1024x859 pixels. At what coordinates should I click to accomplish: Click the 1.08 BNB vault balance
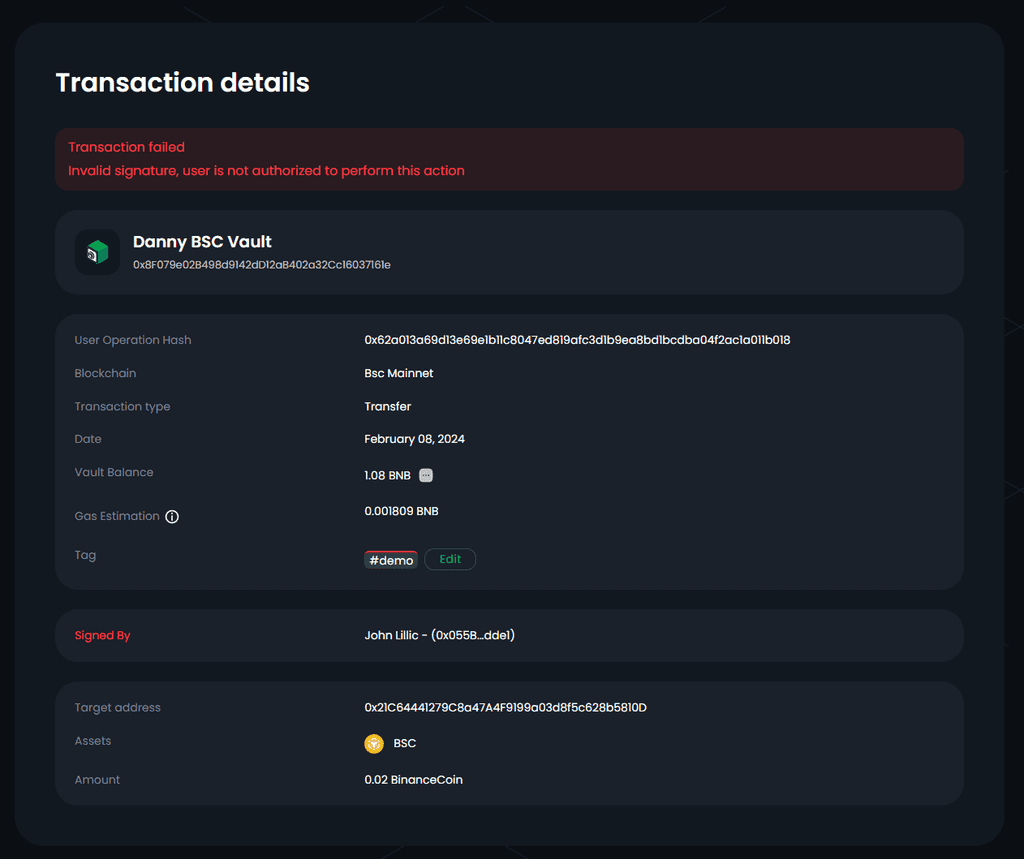point(387,476)
